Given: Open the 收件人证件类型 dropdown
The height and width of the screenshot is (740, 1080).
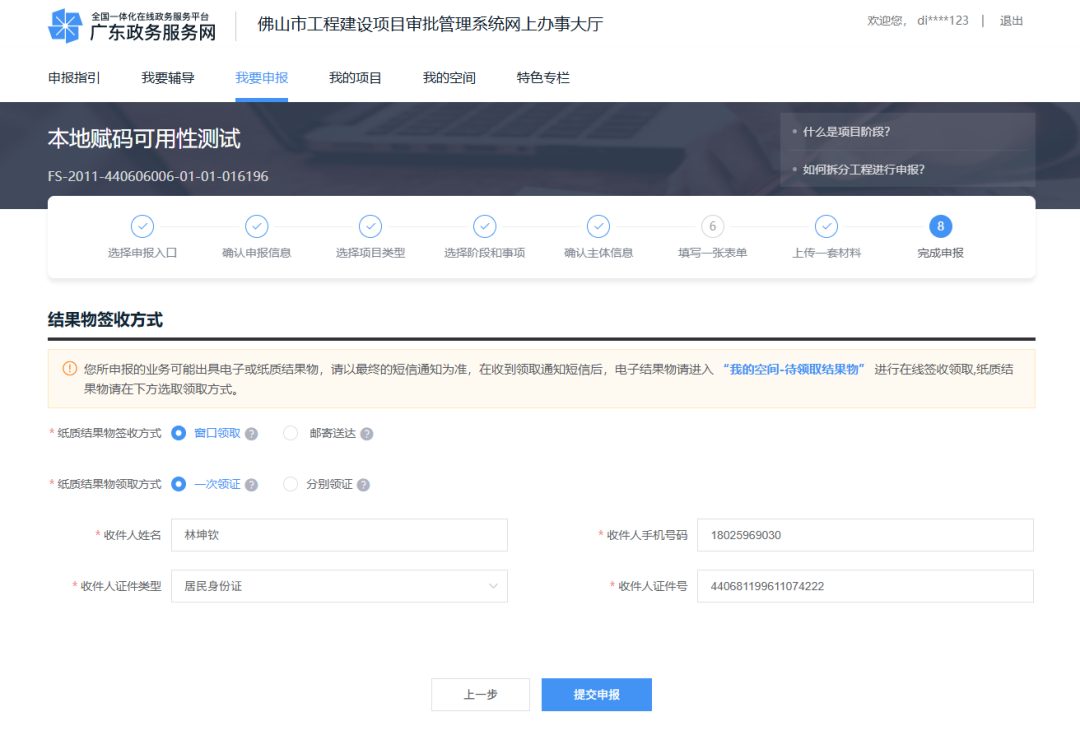Looking at the screenshot, I should coord(339,586).
